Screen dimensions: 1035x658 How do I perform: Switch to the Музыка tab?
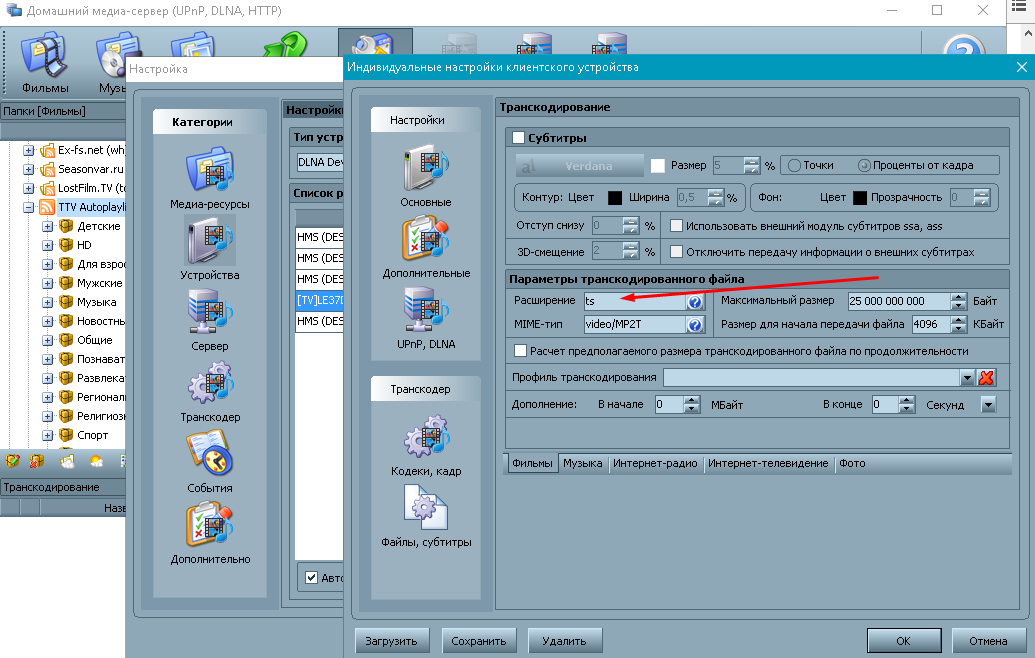tap(582, 464)
